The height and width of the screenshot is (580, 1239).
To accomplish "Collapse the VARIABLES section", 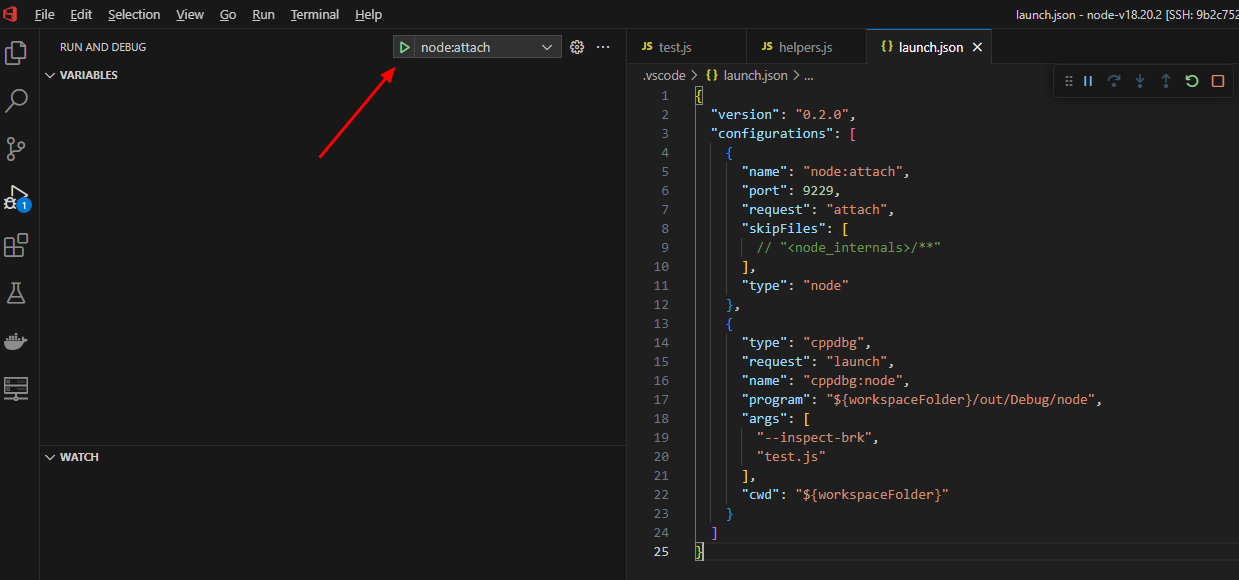I will coord(88,75).
